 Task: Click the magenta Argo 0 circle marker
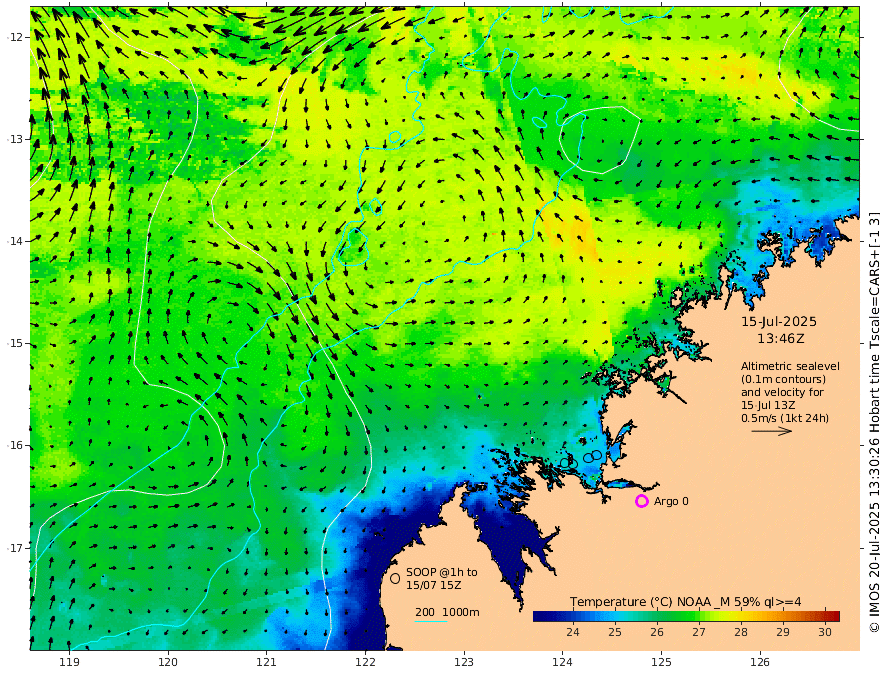[641, 501]
